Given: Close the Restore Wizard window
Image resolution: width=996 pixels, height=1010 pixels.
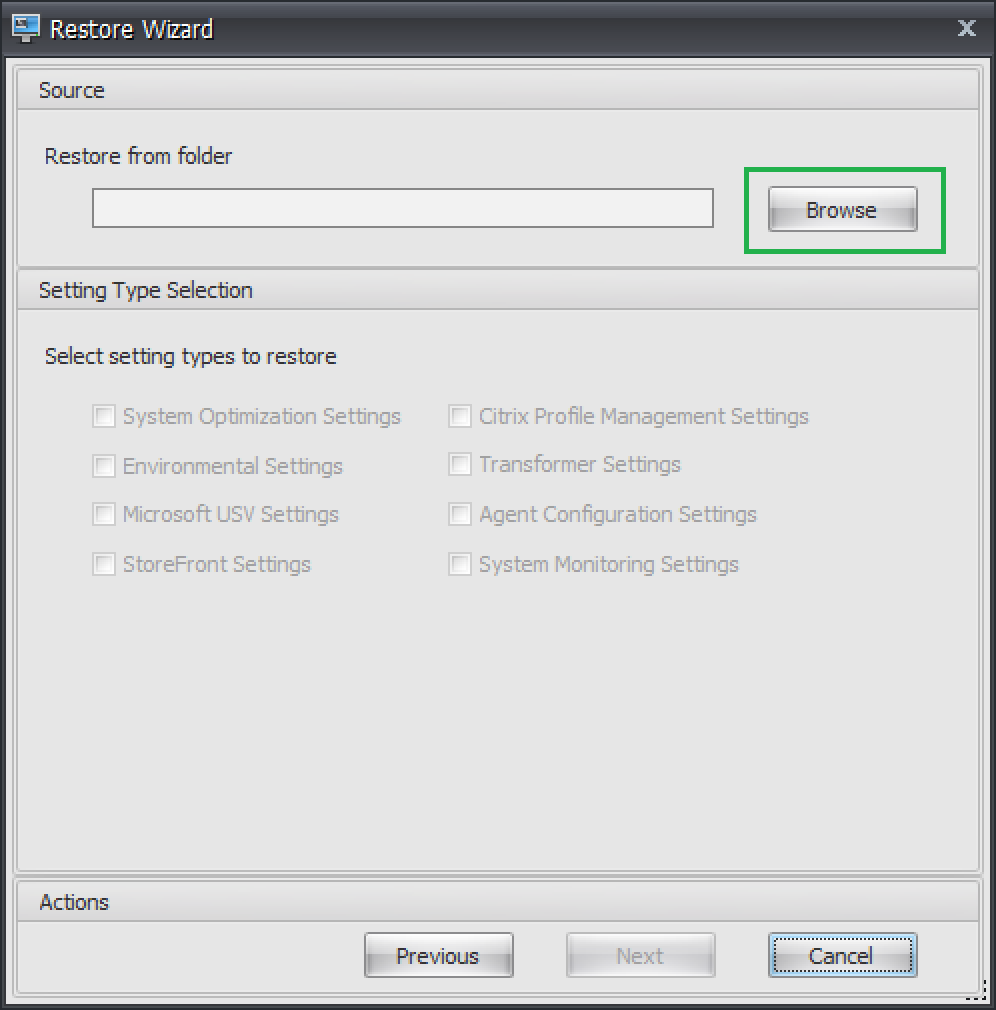Looking at the screenshot, I should [966, 28].
